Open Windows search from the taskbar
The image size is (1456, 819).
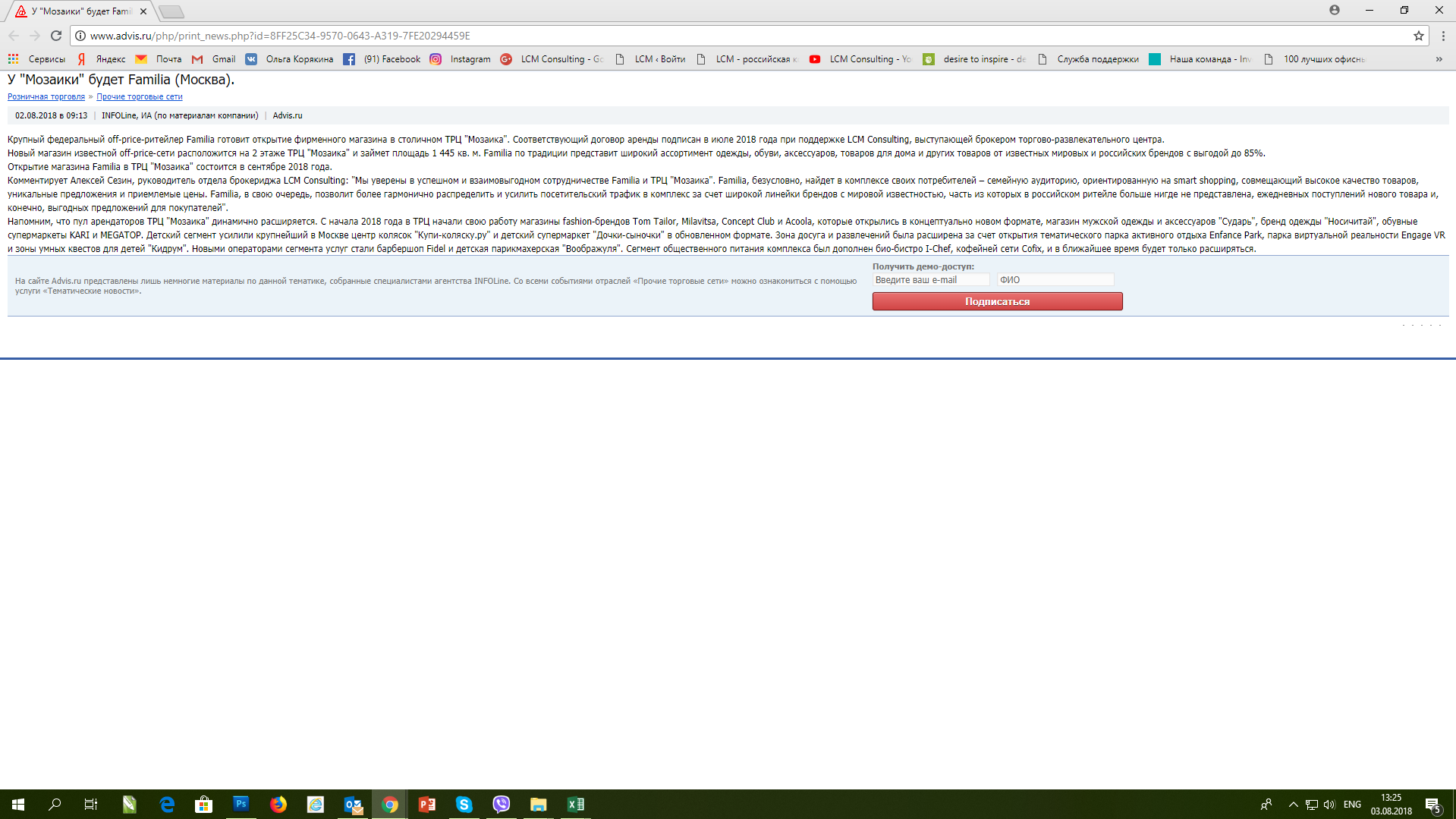pyautogui.click(x=55, y=805)
